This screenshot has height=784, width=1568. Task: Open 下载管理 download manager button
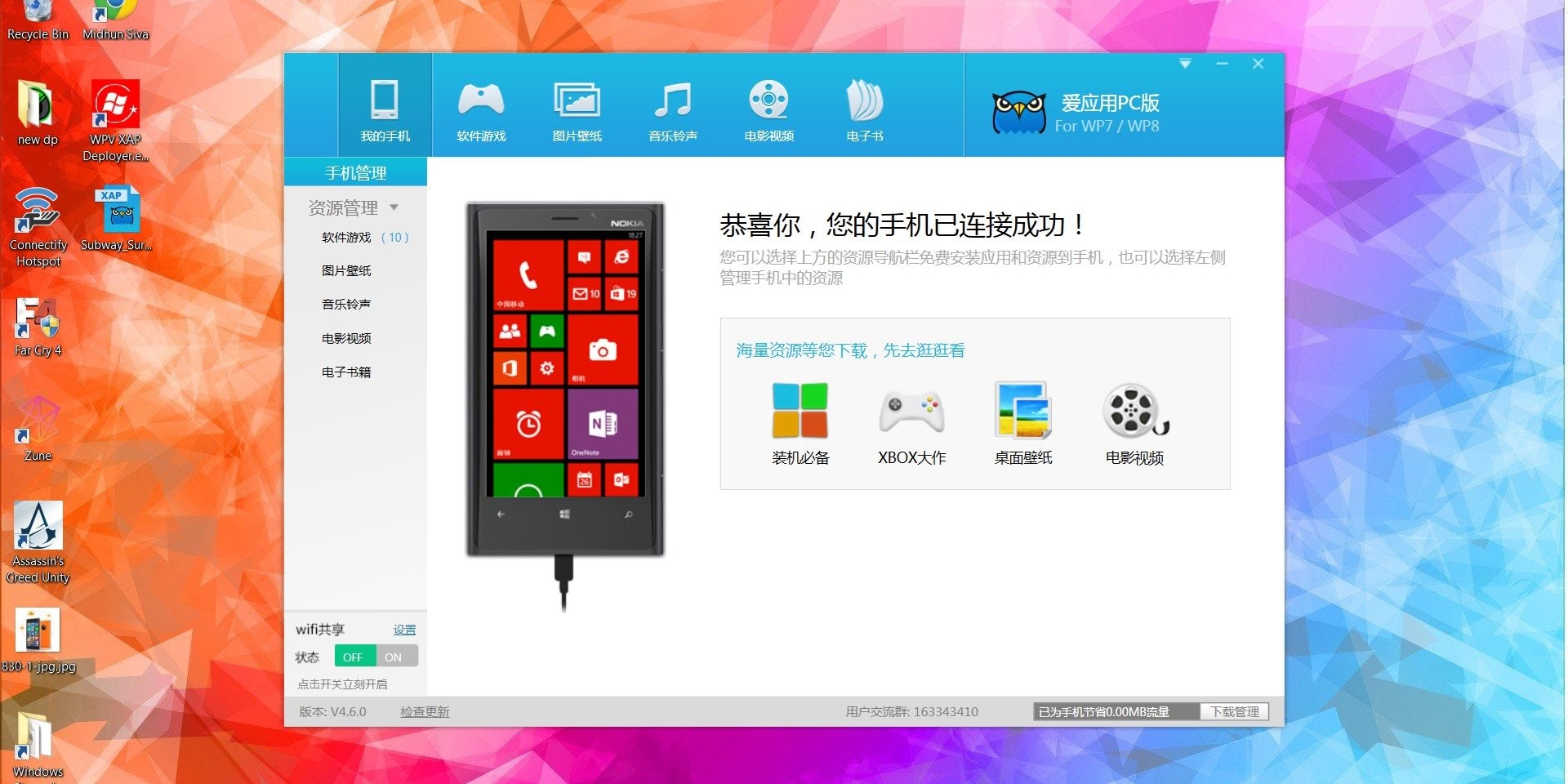tap(1234, 712)
